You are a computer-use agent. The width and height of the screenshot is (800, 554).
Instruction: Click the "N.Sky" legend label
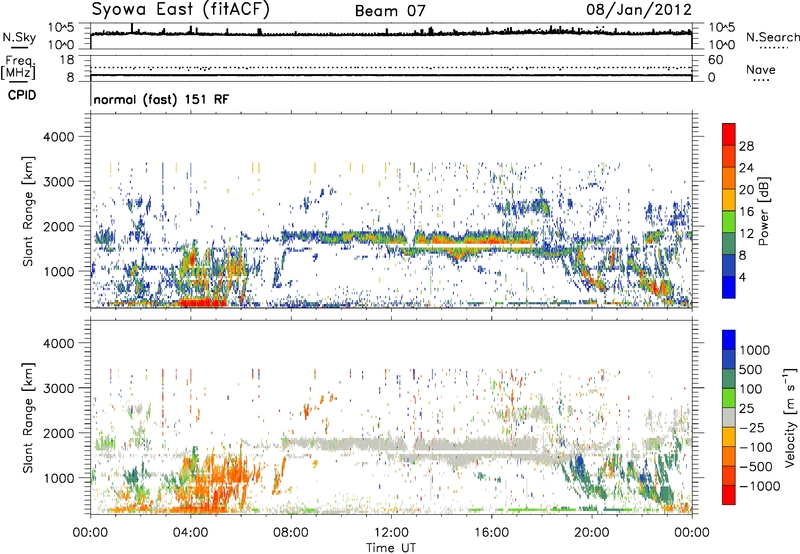pyautogui.click(x=19, y=37)
